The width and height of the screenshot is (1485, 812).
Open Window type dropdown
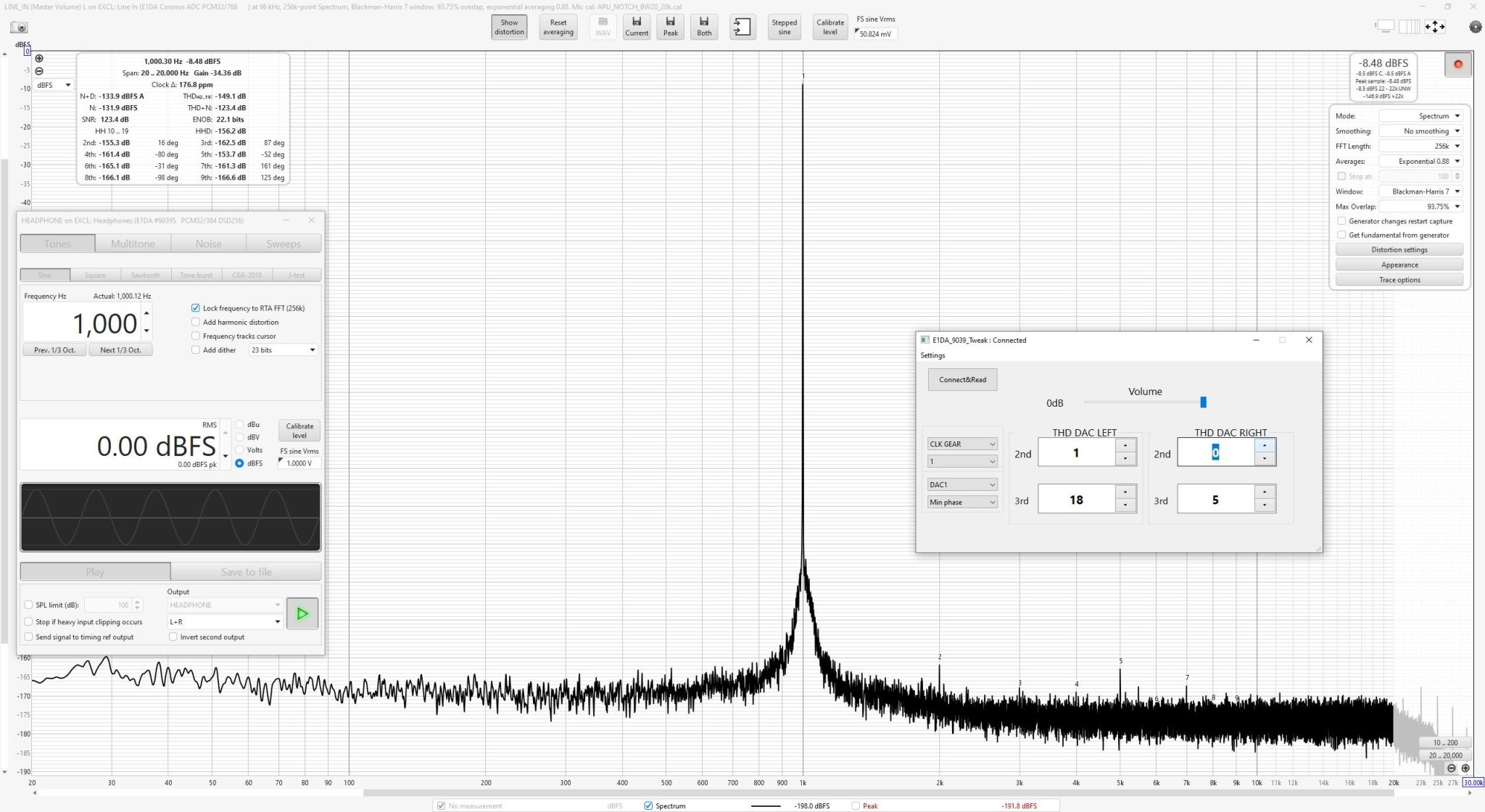(1421, 191)
